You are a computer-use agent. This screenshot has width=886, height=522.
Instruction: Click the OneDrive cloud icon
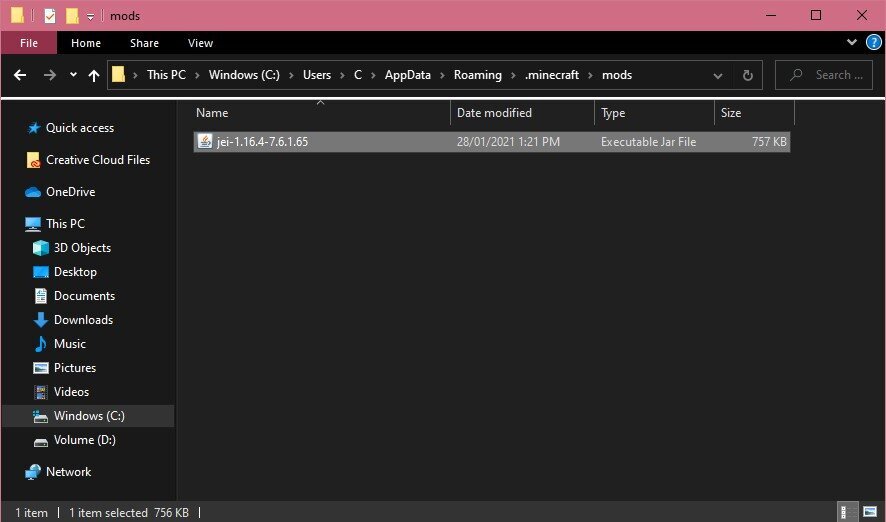pyautogui.click(x=33, y=192)
